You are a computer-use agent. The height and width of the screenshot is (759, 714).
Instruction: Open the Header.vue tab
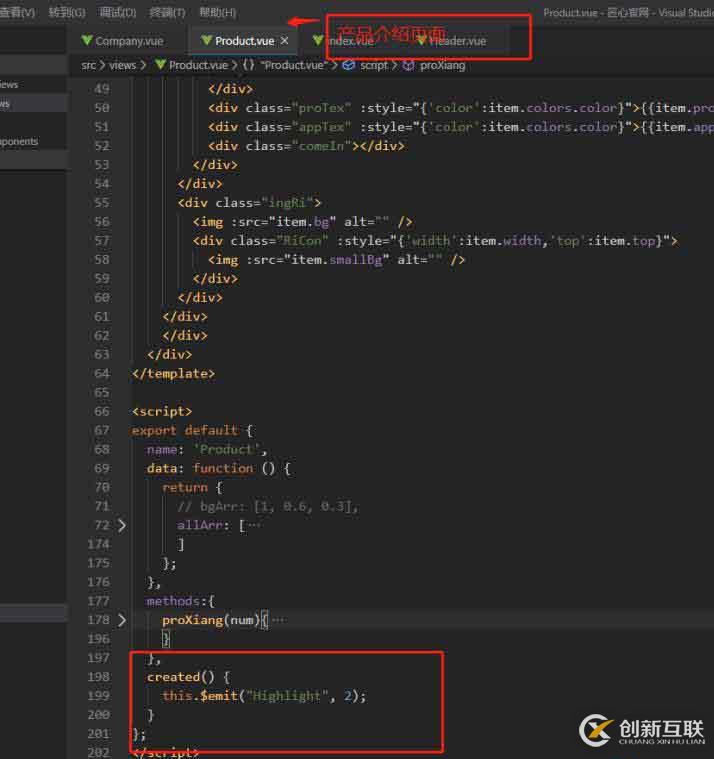[x=457, y=41]
